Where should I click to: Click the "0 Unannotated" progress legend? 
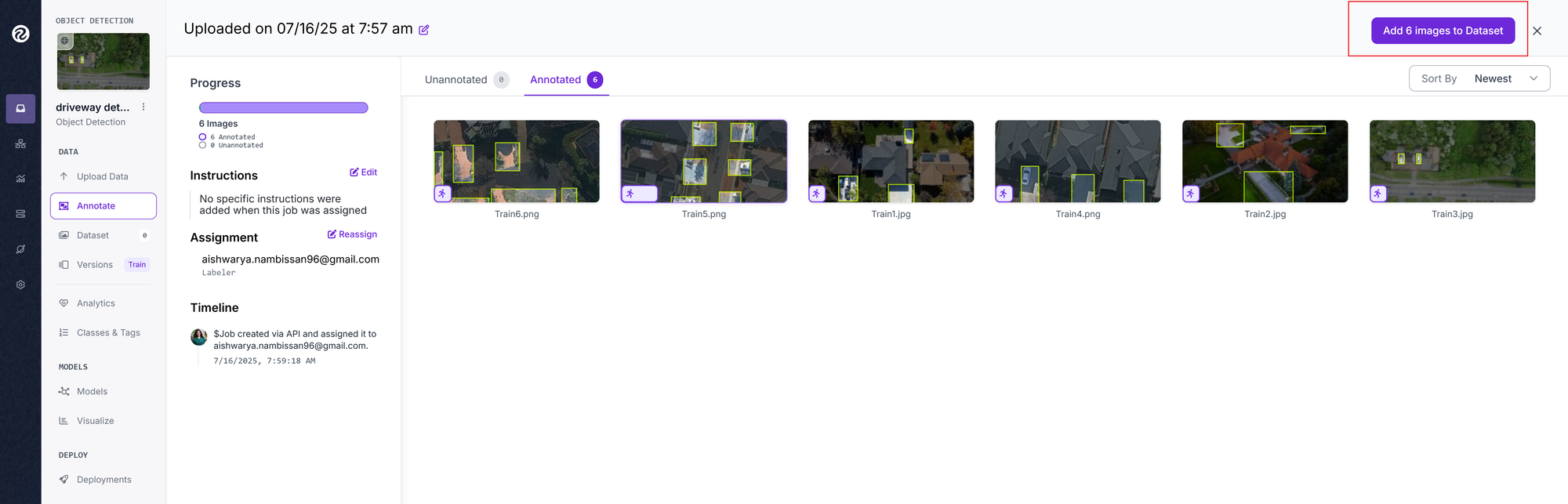click(231, 146)
